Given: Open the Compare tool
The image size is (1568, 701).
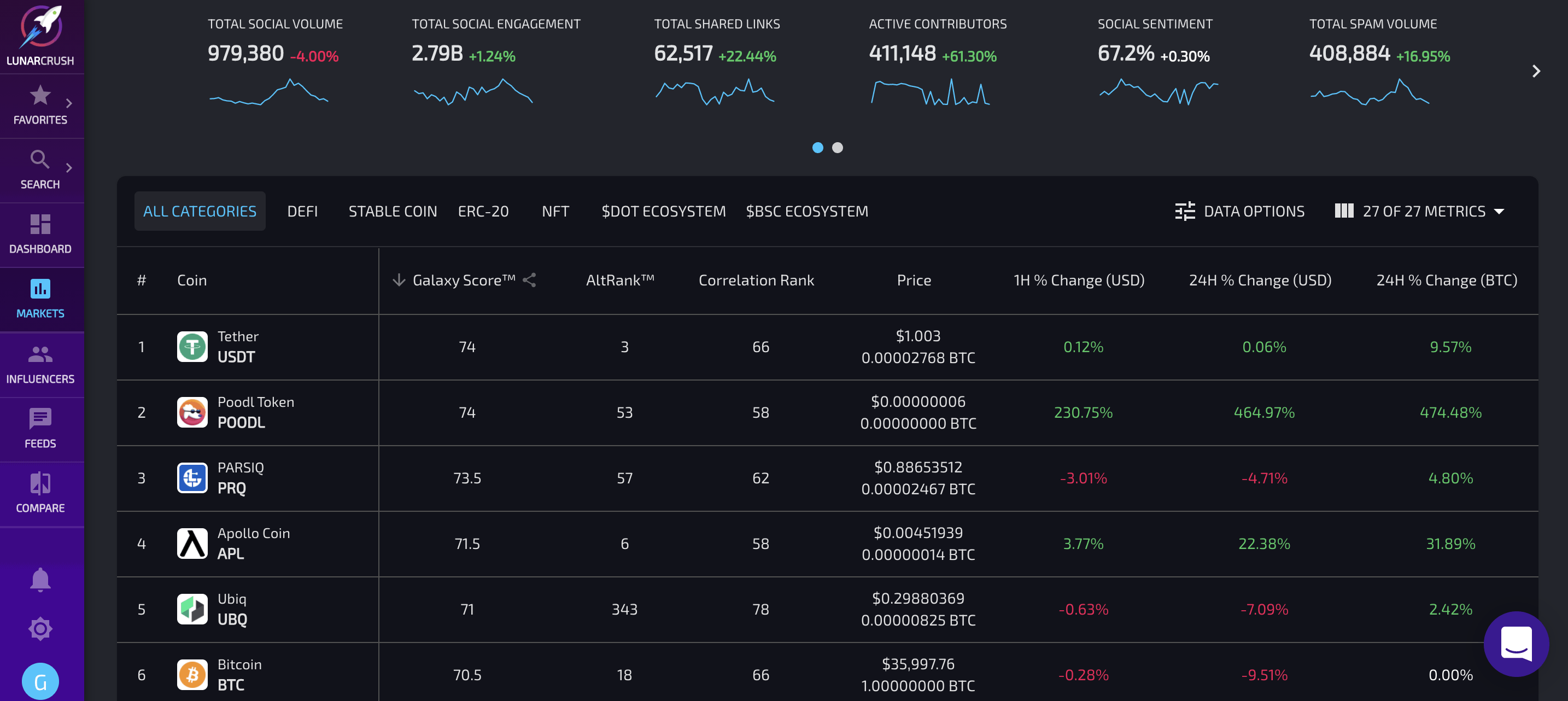Looking at the screenshot, I should (x=40, y=493).
